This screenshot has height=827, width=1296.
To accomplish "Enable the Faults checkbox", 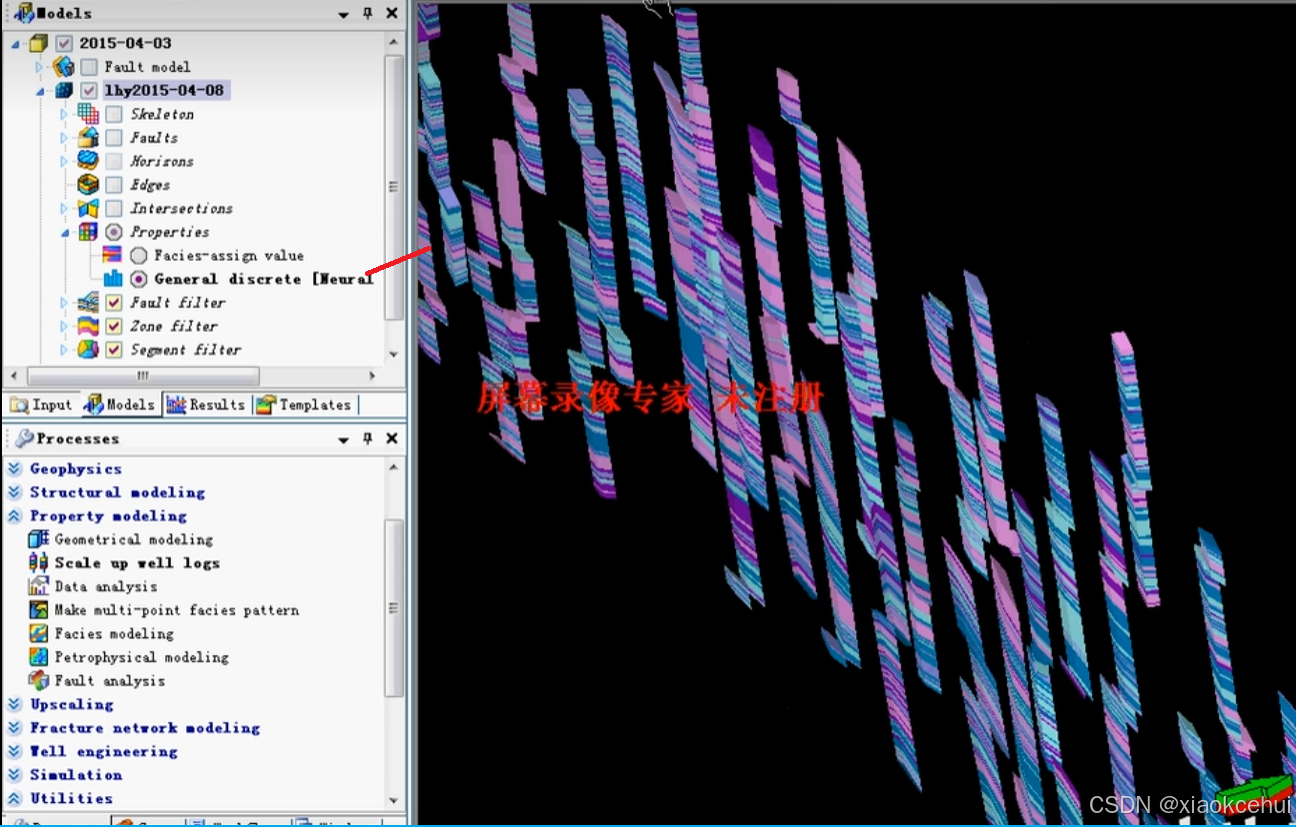I will coord(114,138).
